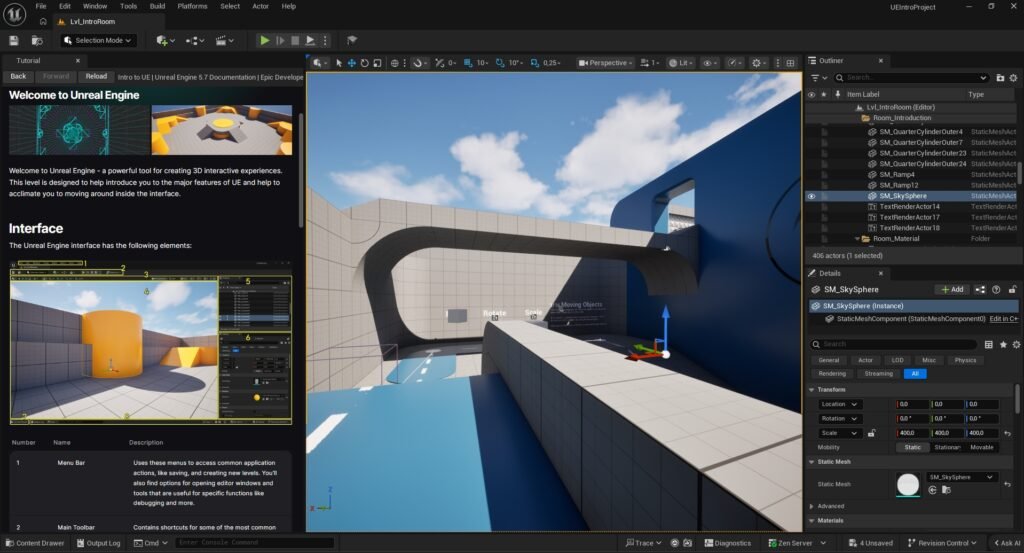This screenshot has height=553, width=1024.
Task: Click the Save Current Level icon
Action: click(x=14, y=40)
